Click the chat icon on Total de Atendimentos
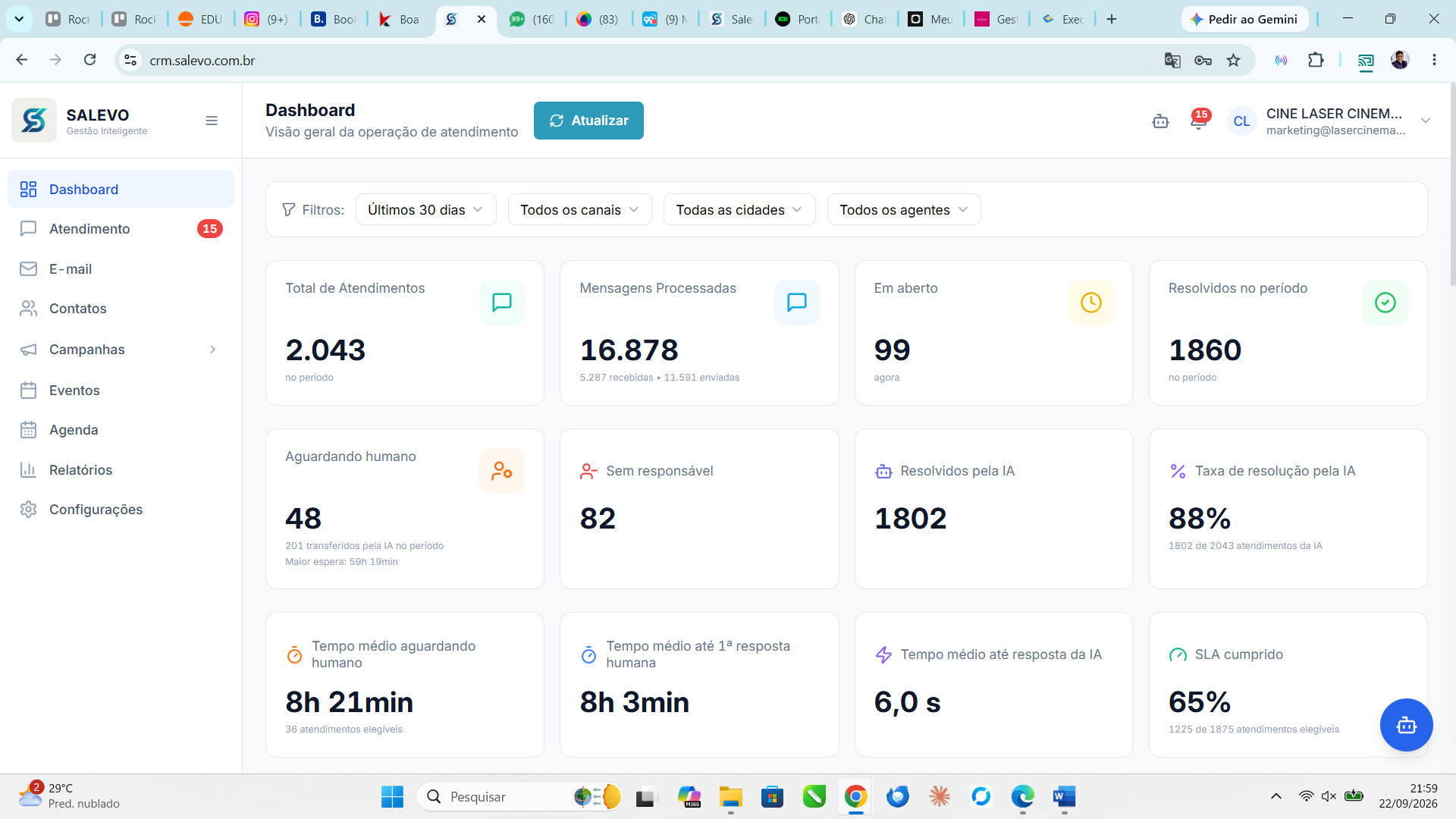The height and width of the screenshot is (819, 1456). (x=501, y=303)
